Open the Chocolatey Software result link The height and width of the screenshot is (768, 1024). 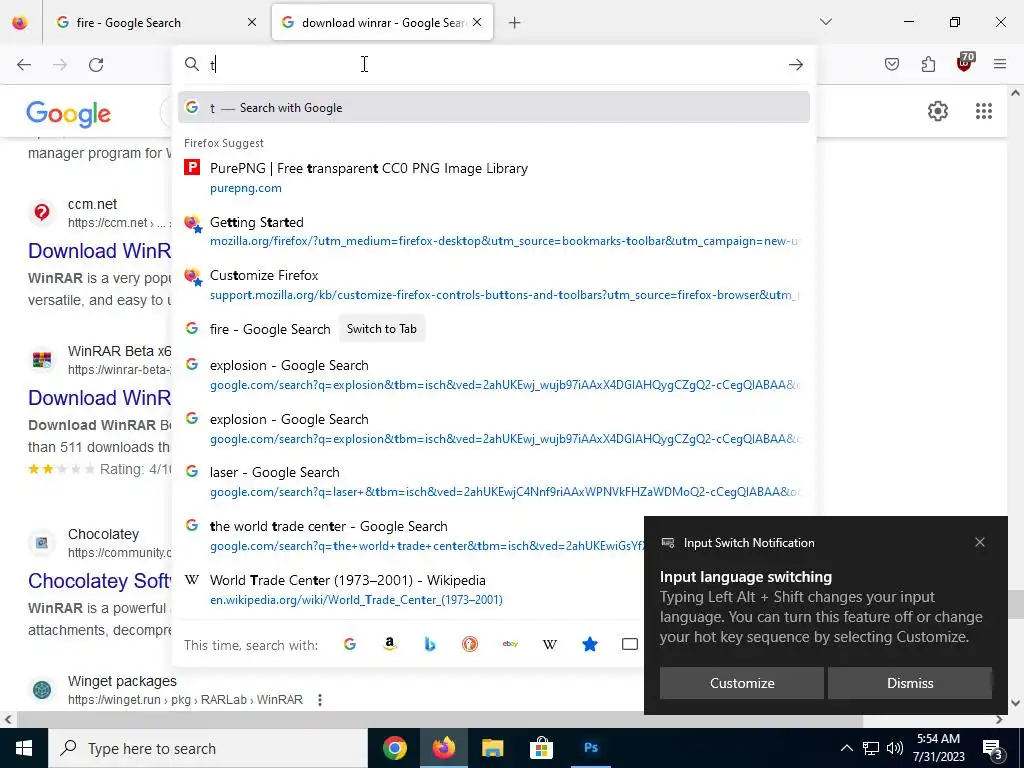pyautogui.click(x=99, y=581)
